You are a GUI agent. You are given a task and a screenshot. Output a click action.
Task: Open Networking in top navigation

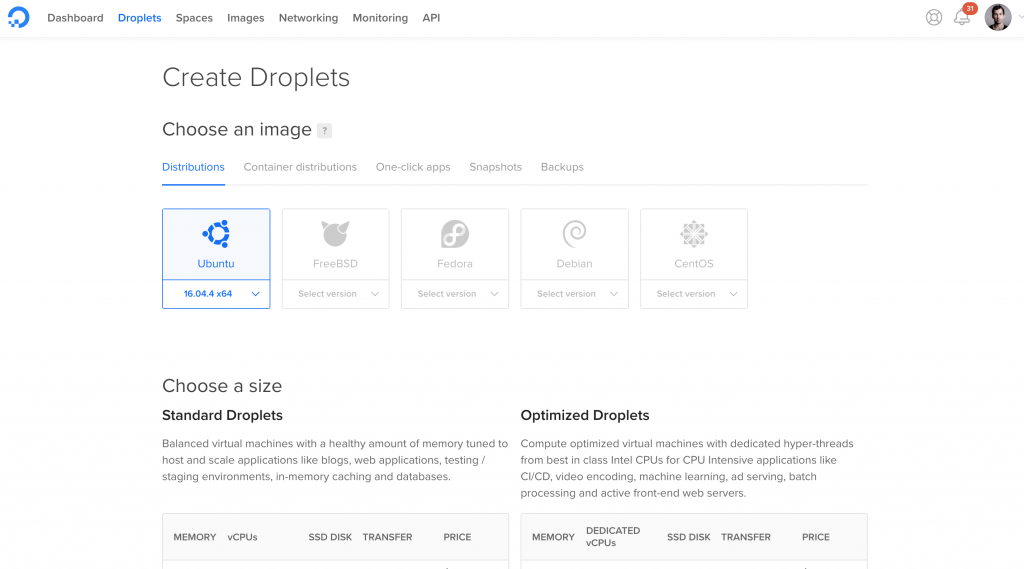click(308, 18)
